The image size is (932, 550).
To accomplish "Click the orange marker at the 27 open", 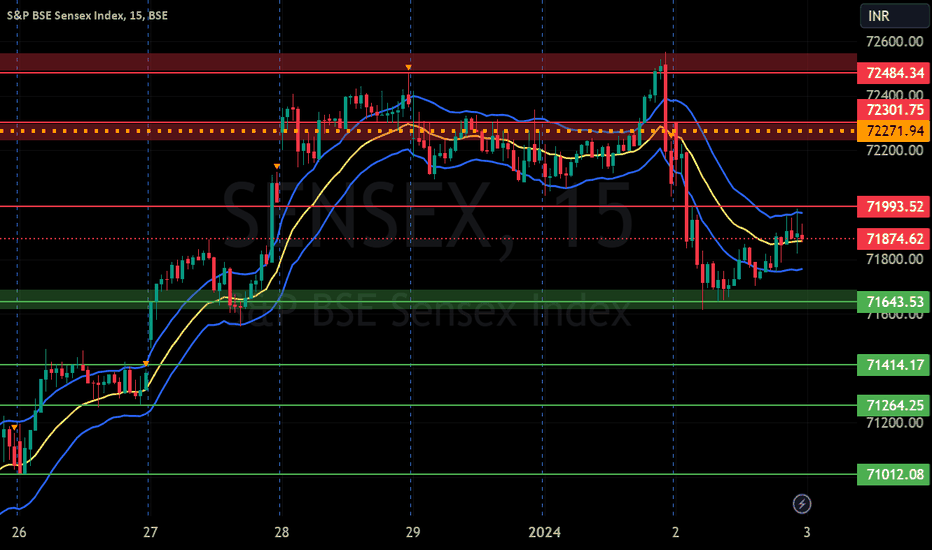I will (146, 363).
